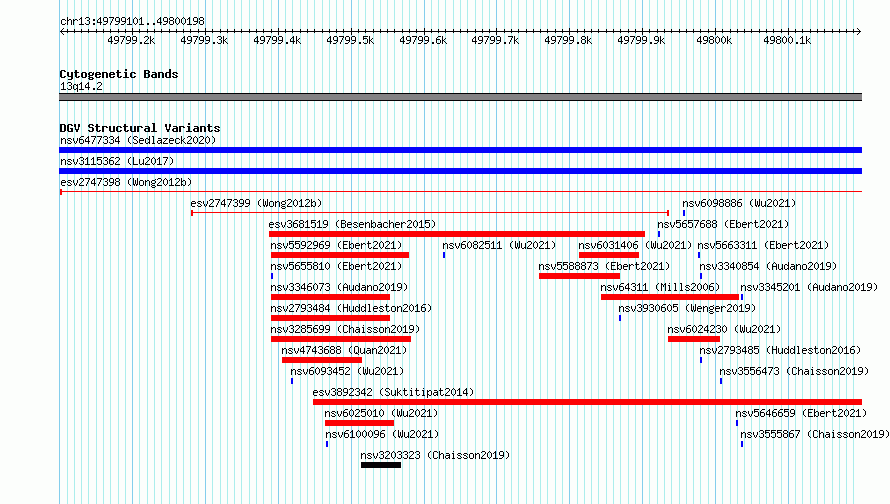890x504 pixels.
Task: Click nsv2793485 (Huddleston2016) label
Action: (x=780, y=350)
